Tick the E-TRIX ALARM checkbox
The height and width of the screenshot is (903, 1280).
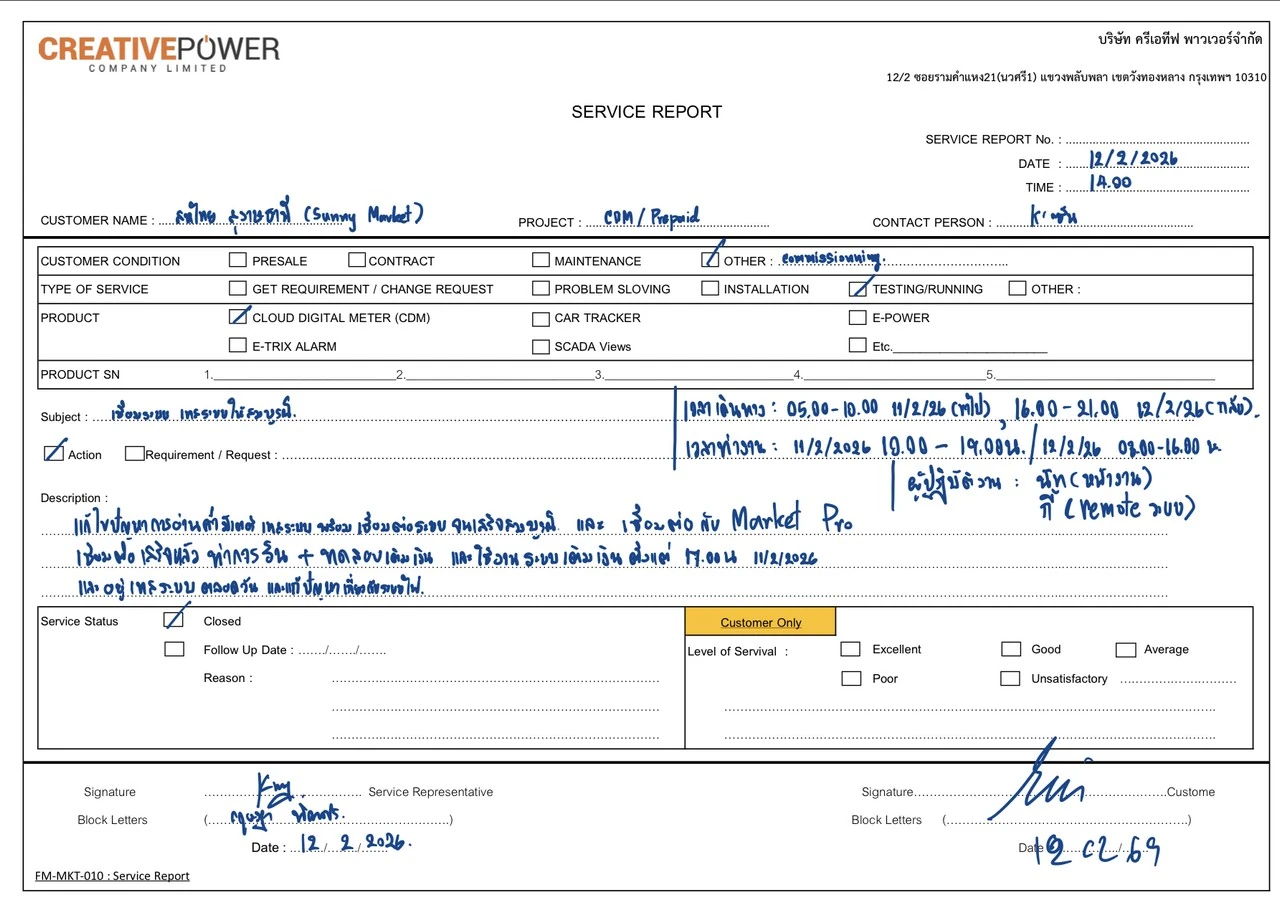click(x=238, y=345)
